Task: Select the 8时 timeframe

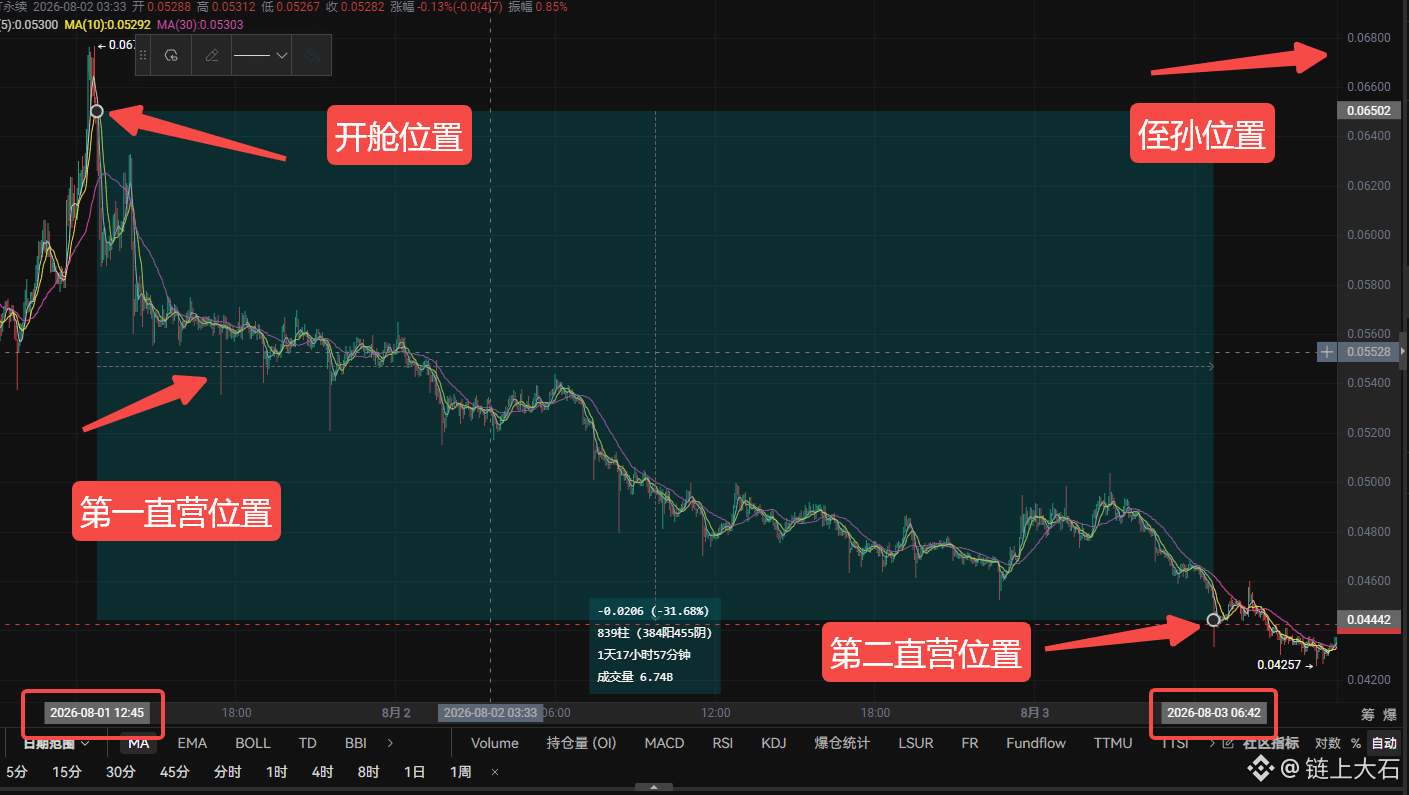Action: [x=368, y=772]
